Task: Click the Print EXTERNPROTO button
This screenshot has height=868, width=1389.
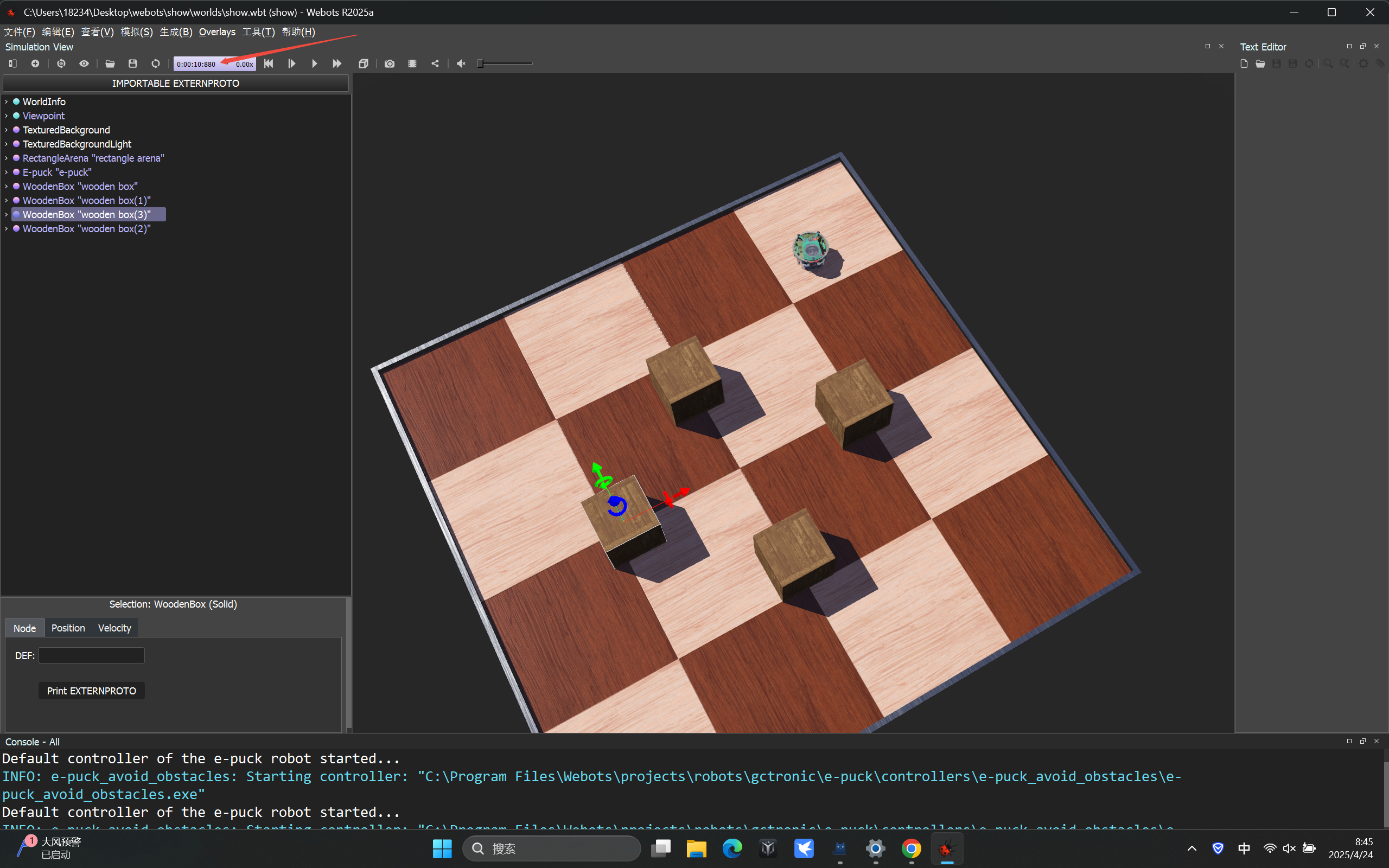Action: [91, 691]
